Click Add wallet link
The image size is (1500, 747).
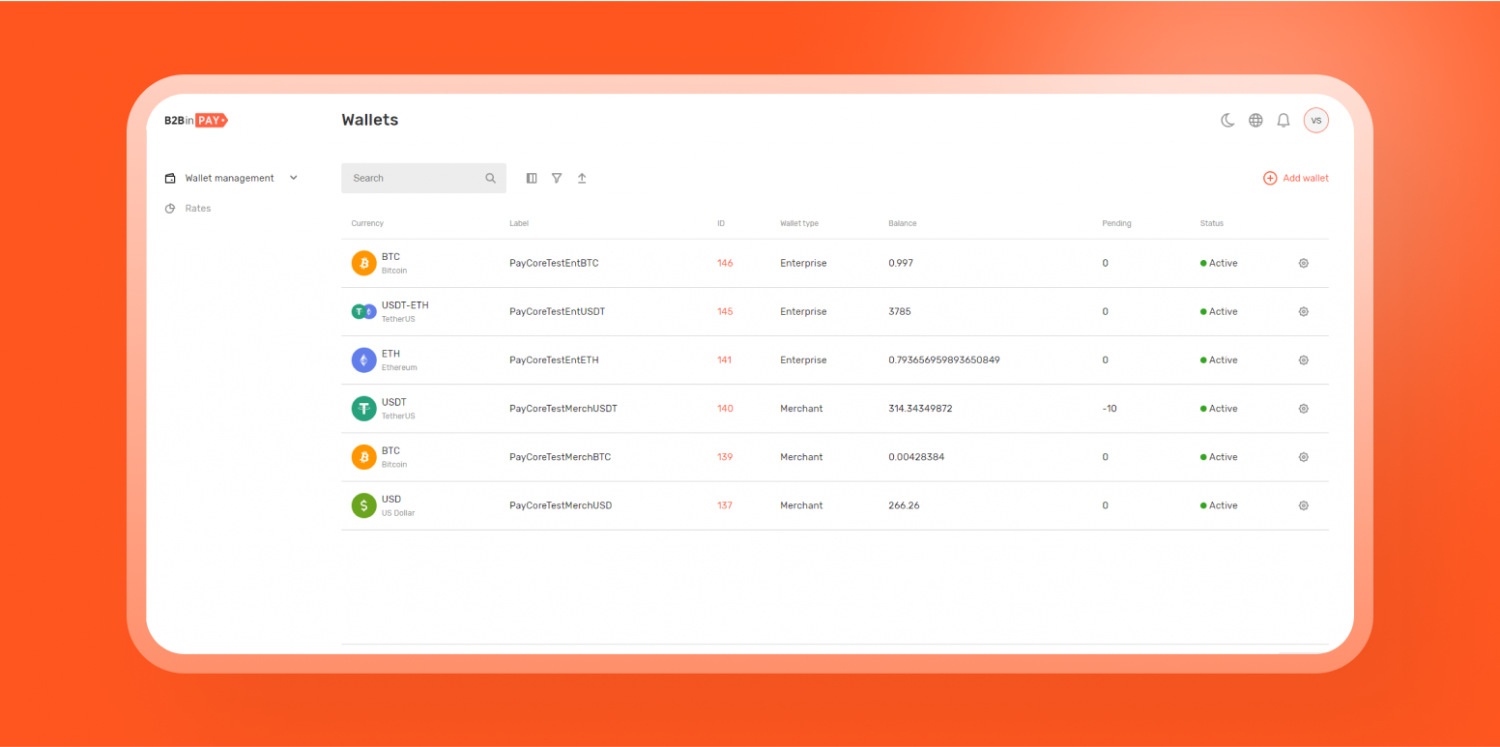[x=1305, y=178]
